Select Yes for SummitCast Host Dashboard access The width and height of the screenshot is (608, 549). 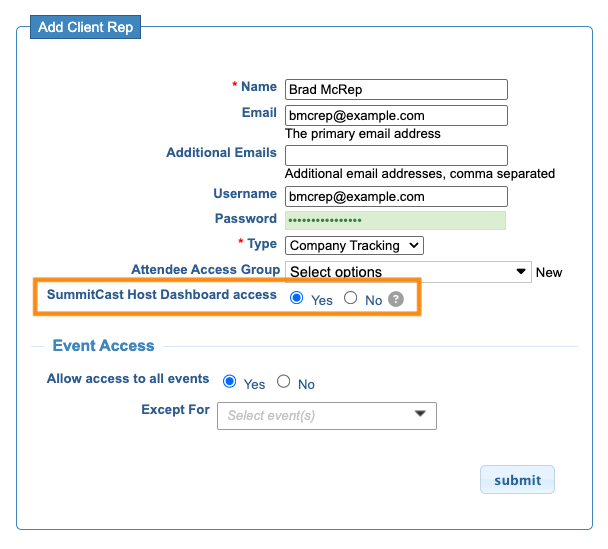(x=297, y=298)
